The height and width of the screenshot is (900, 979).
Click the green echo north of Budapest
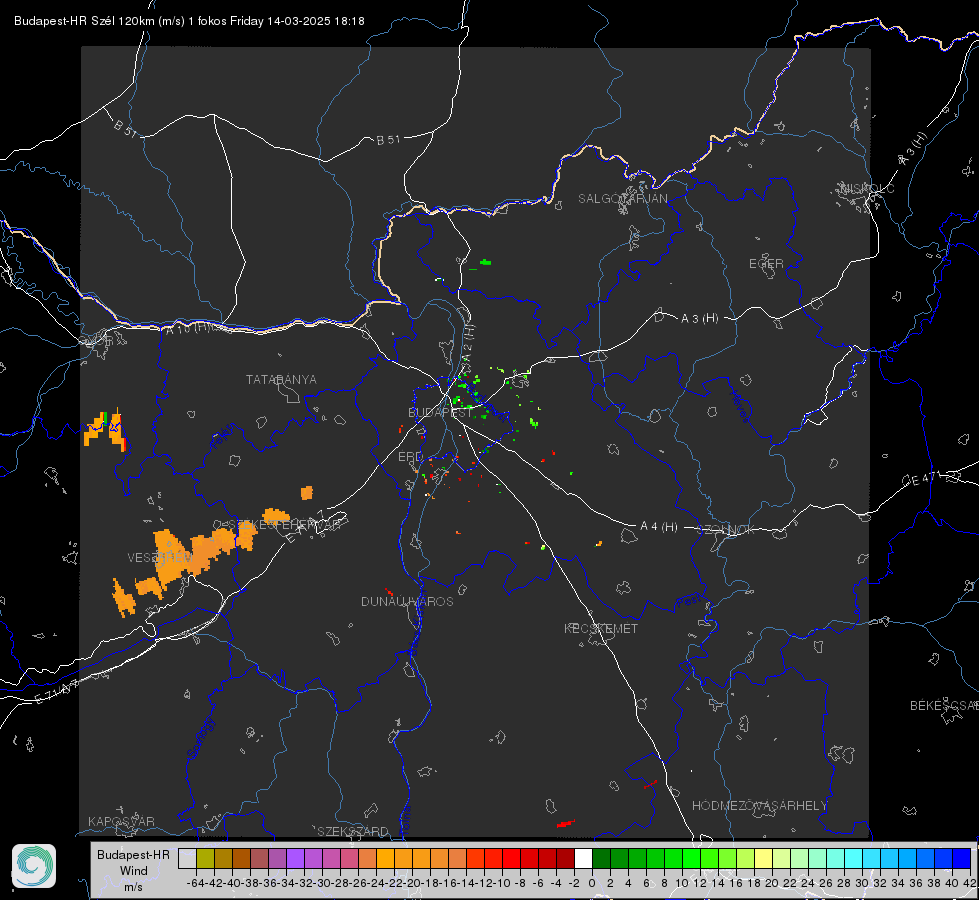click(485, 262)
